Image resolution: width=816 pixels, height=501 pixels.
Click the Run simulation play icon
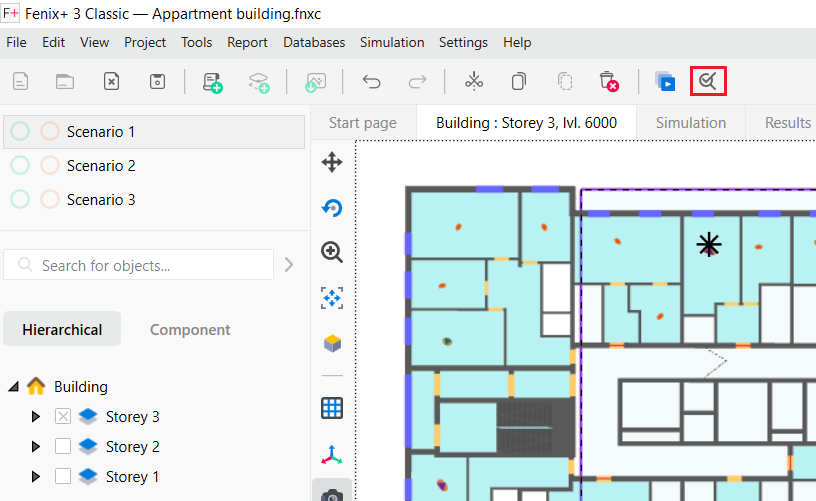click(665, 82)
